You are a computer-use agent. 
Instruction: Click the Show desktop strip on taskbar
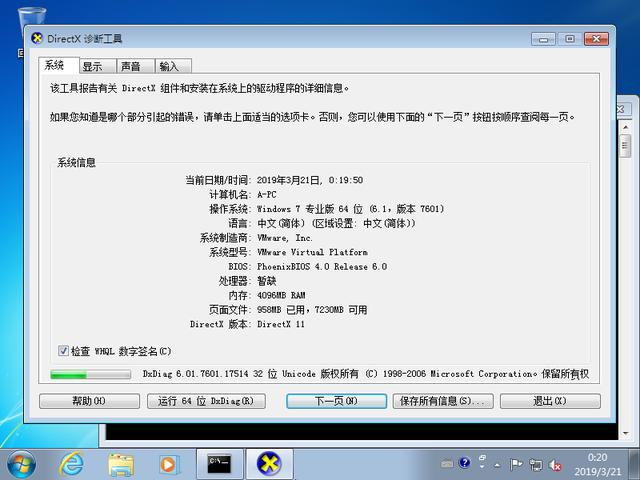coord(635,464)
